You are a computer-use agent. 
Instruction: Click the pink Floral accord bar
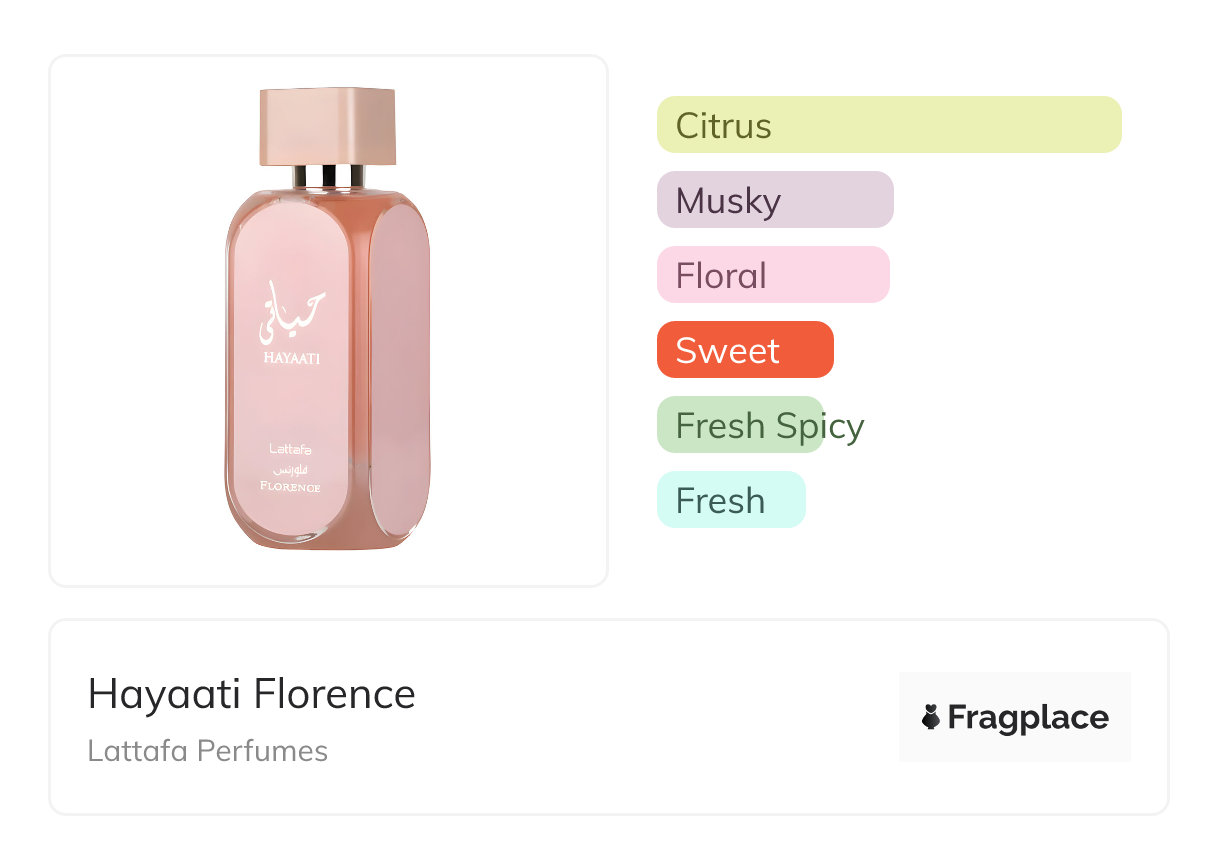click(x=772, y=275)
